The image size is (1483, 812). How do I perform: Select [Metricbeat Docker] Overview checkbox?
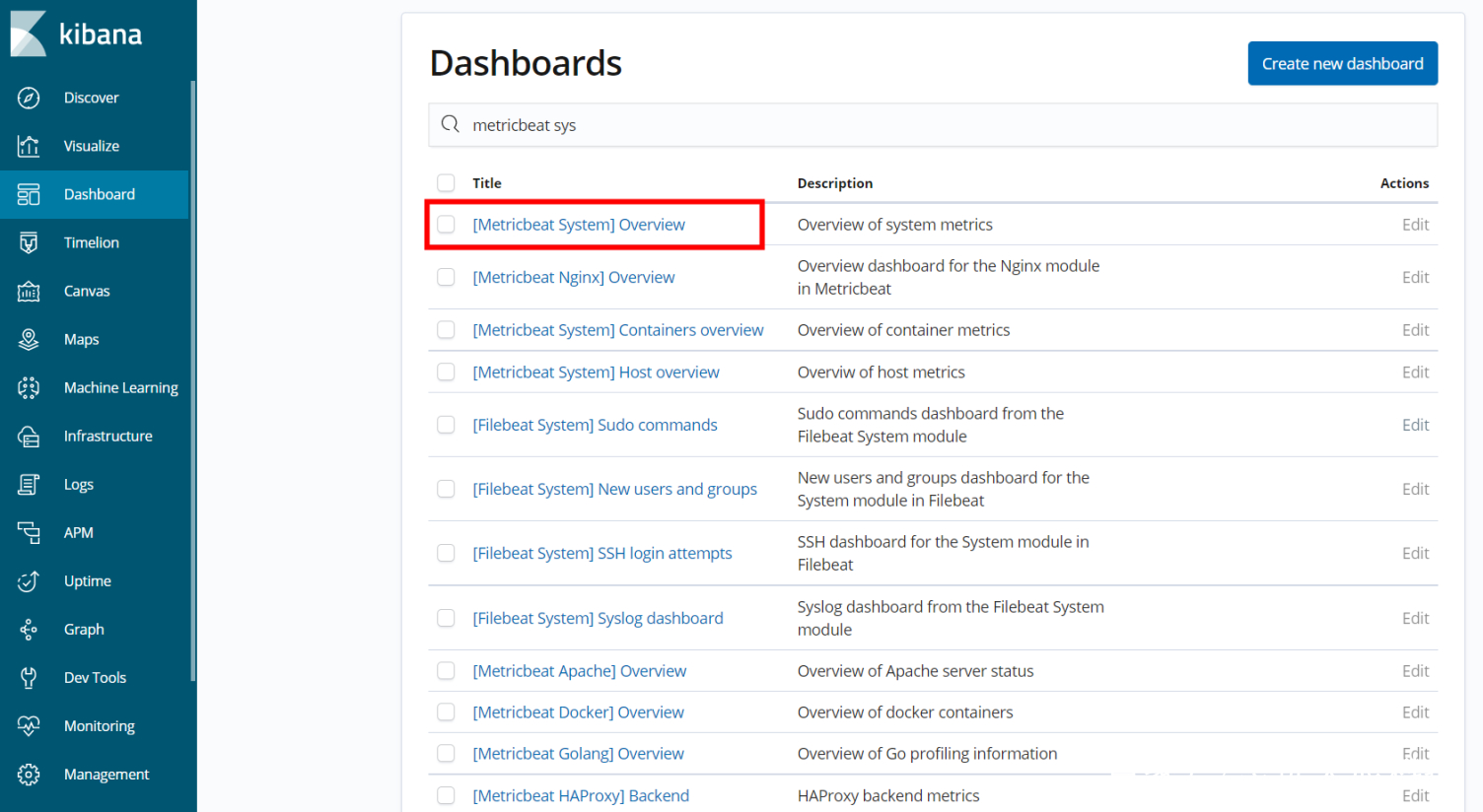tap(446, 711)
